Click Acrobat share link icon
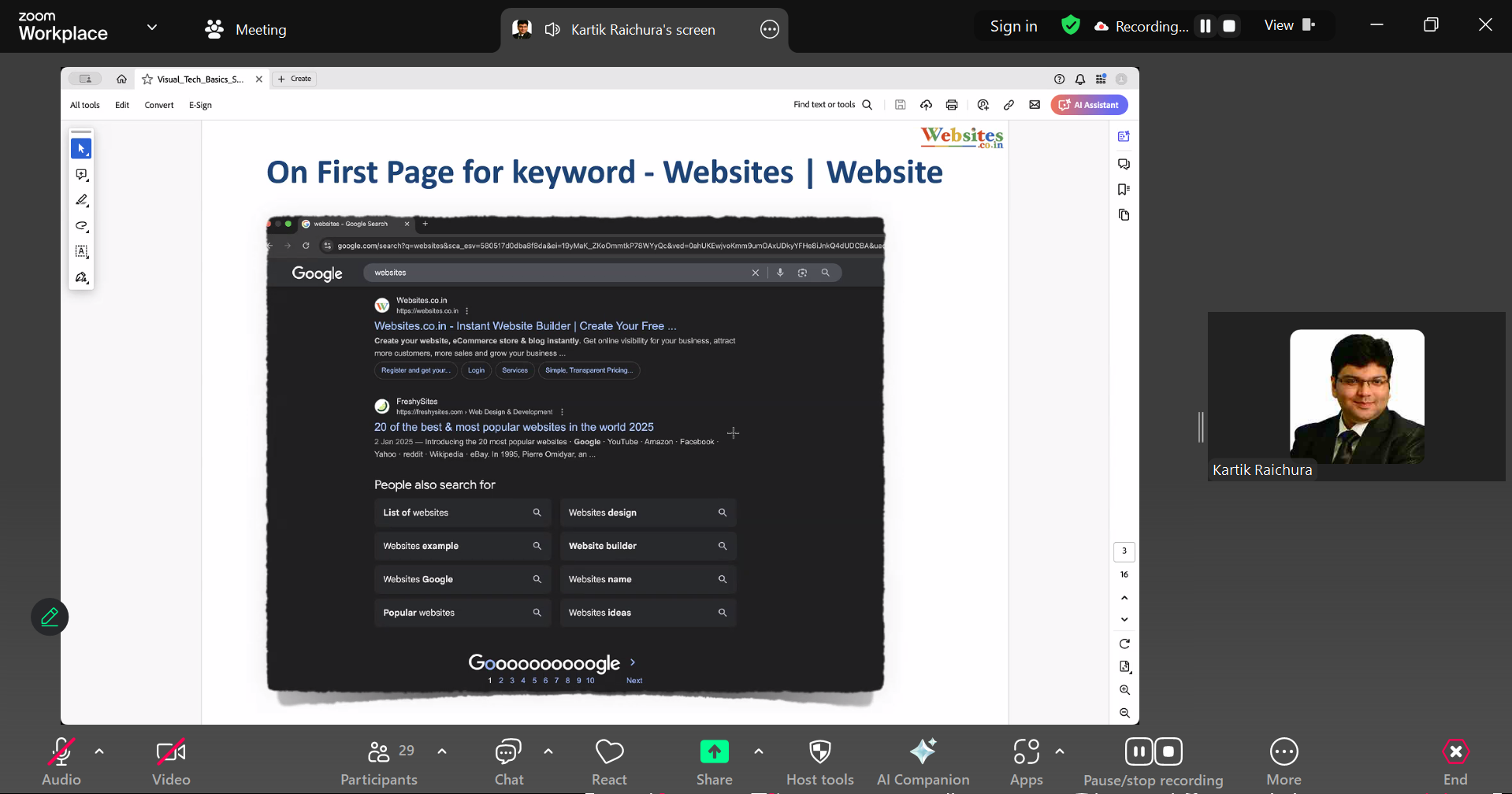Screen dimensions: 1512x794 point(1009,105)
